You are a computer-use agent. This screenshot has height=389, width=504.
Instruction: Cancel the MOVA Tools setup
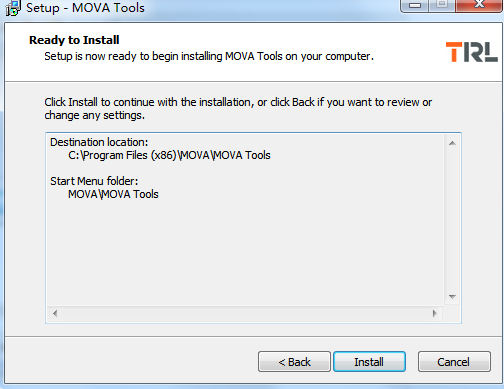pyautogui.click(x=454, y=361)
